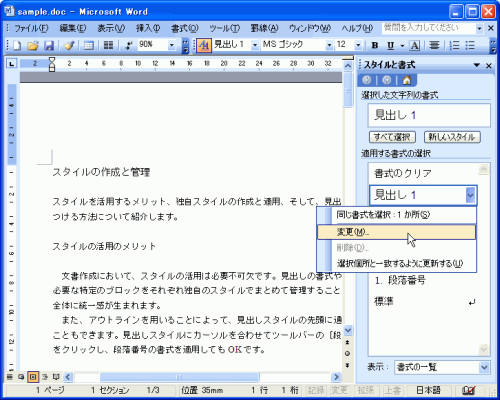Image resolution: width=500 pixels, height=400 pixels.
Task: Switch to Print Layout view icon
Action: (33, 377)
